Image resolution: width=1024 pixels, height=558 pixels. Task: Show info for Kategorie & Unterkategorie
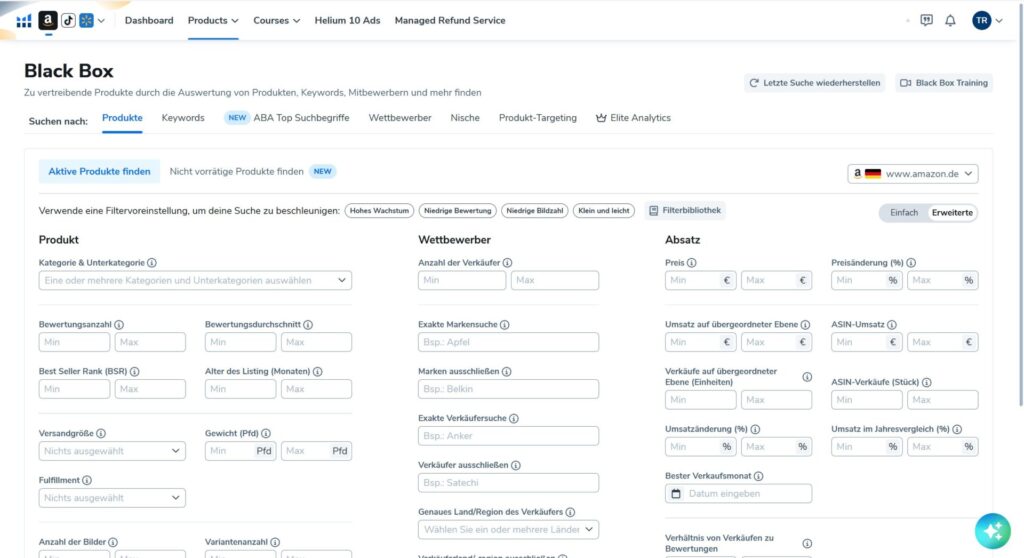(x=152, y=263)
